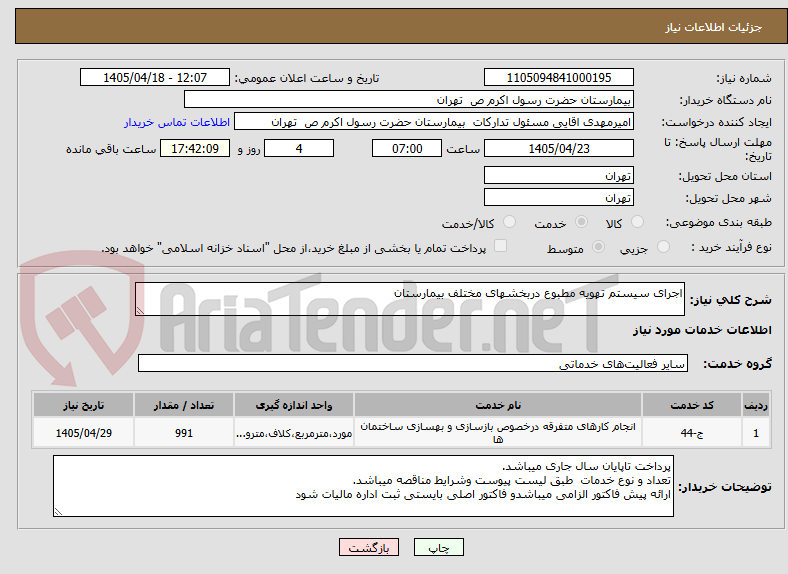The image size is (788, 574).
Task: Click the کد خدمت column header
Action: (x=692, y=405)
